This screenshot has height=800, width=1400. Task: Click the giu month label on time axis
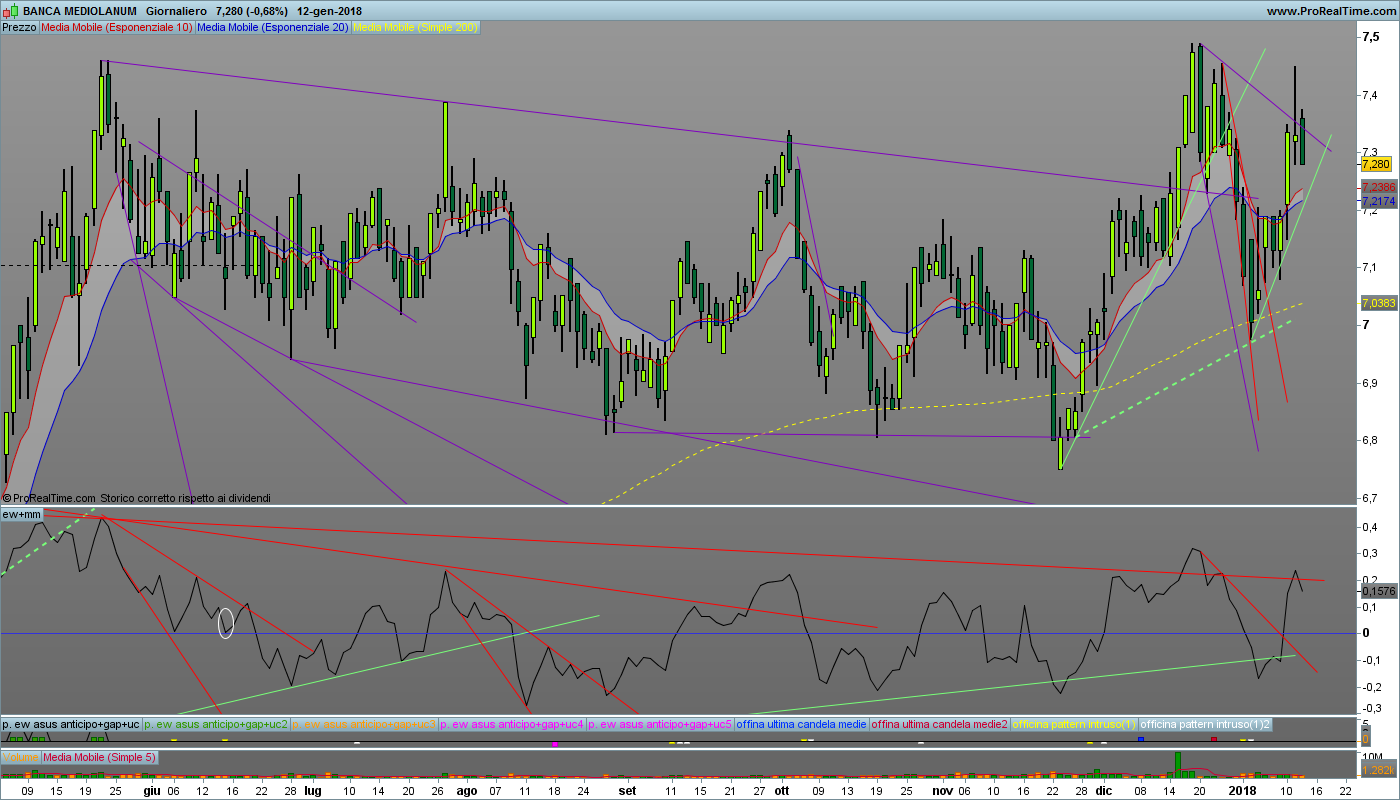click(151, 790)
